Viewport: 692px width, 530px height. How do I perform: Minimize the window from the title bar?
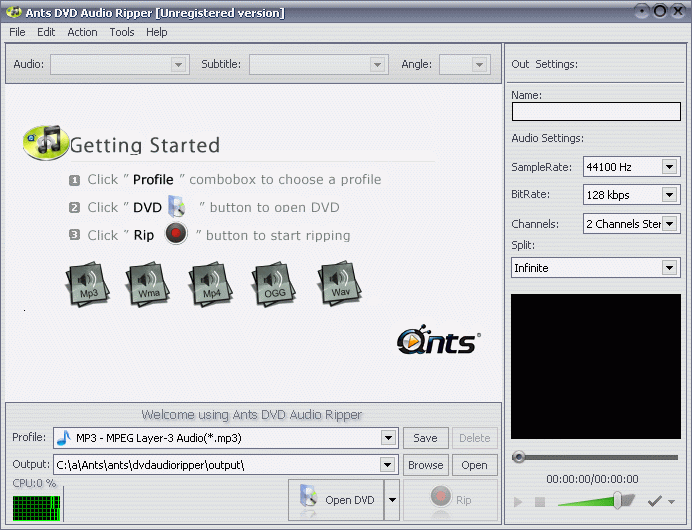(x=642, y=11)
